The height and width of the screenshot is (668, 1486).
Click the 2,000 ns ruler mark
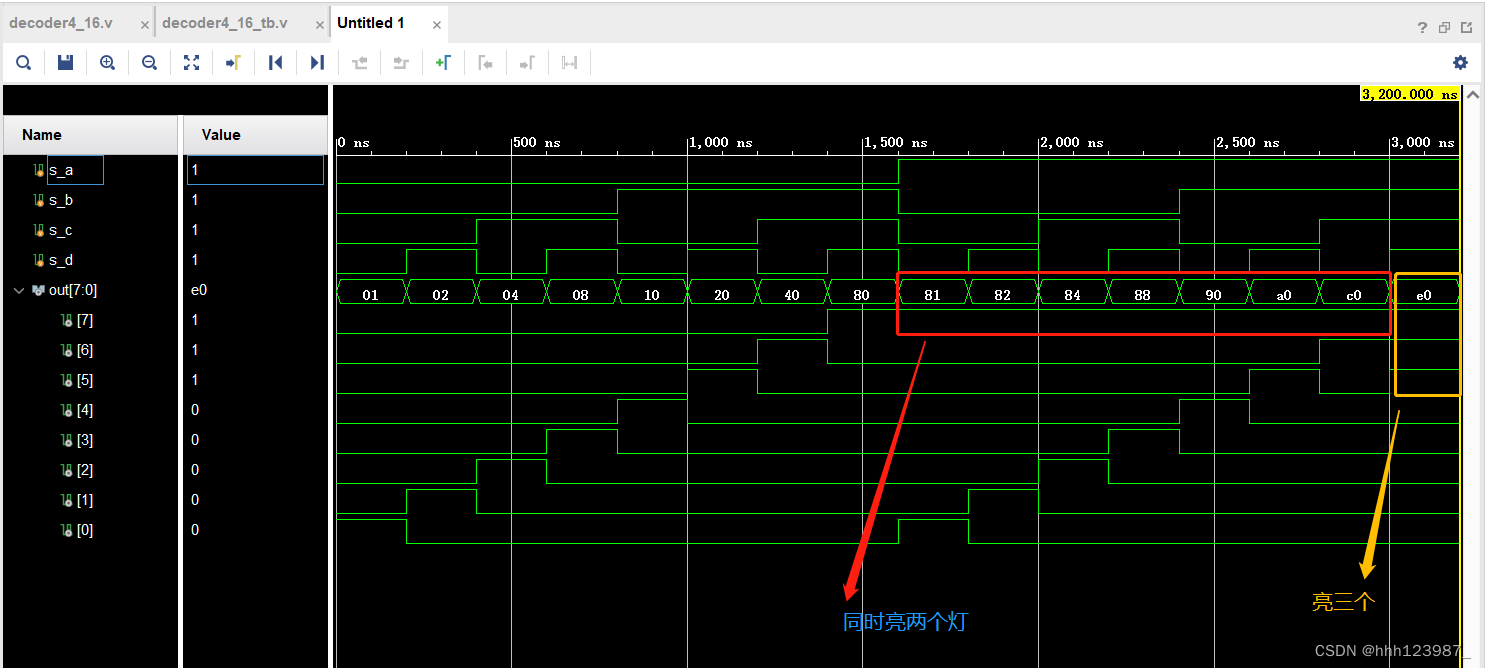tap(1072, 143)
